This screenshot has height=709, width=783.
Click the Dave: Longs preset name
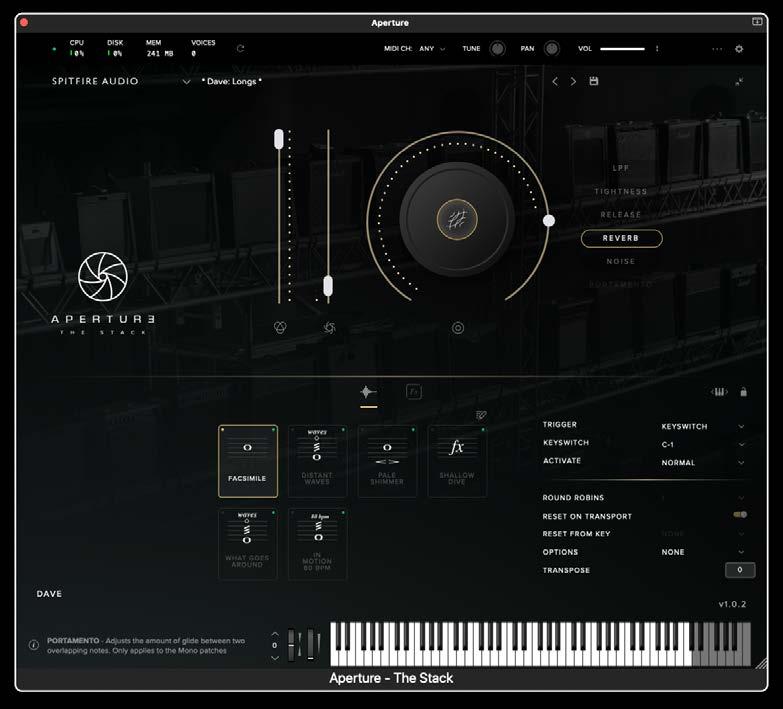point(232,81)
